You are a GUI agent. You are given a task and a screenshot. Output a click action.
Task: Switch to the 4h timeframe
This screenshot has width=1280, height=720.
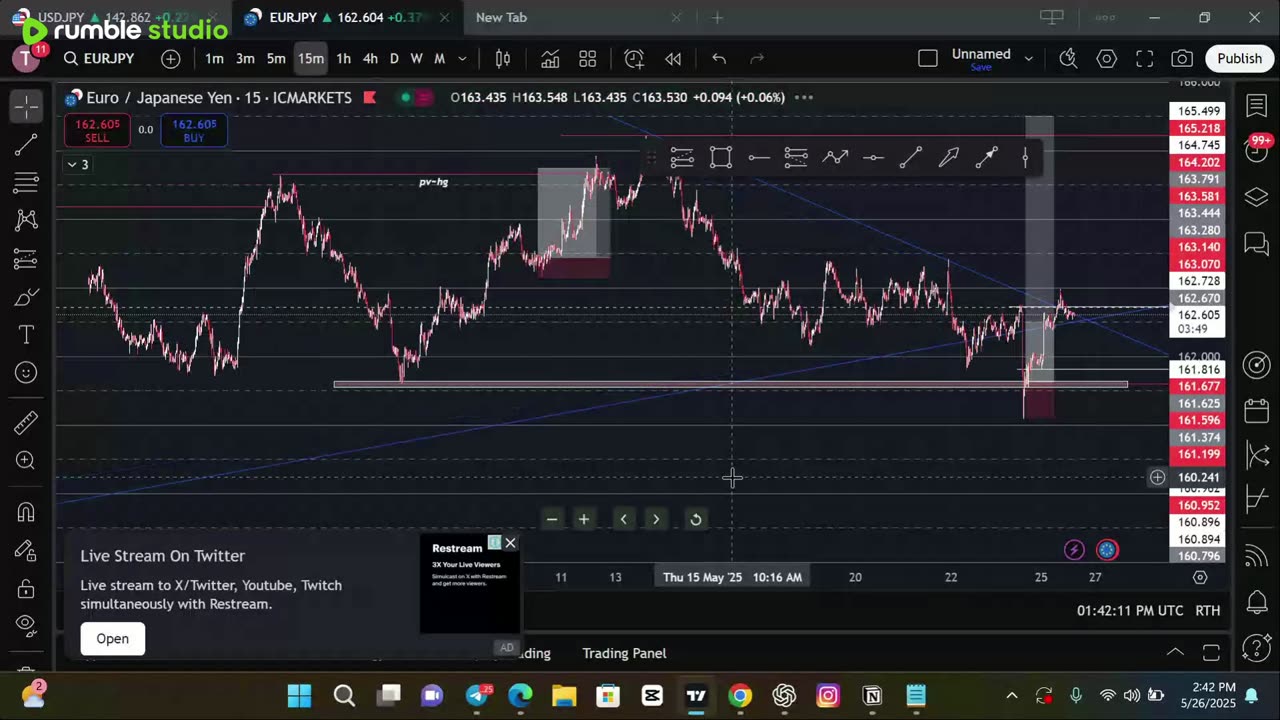(x=370, y=59)
